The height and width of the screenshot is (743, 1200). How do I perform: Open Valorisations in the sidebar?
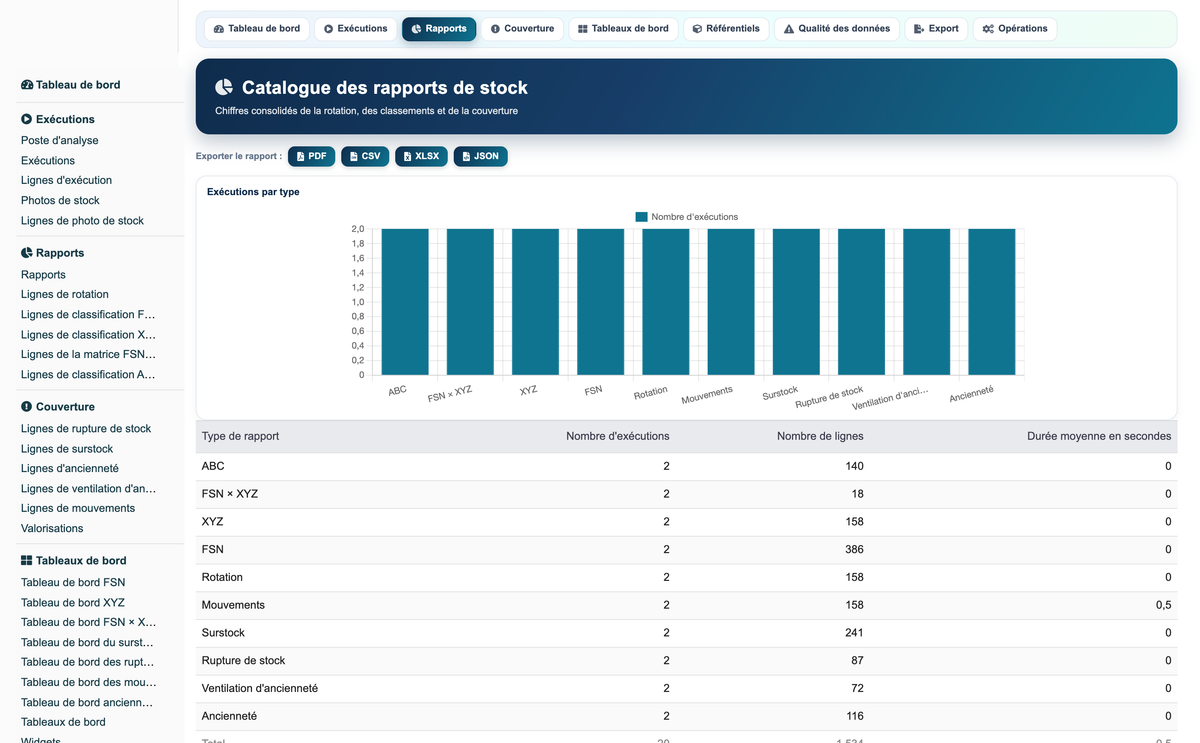52,529
